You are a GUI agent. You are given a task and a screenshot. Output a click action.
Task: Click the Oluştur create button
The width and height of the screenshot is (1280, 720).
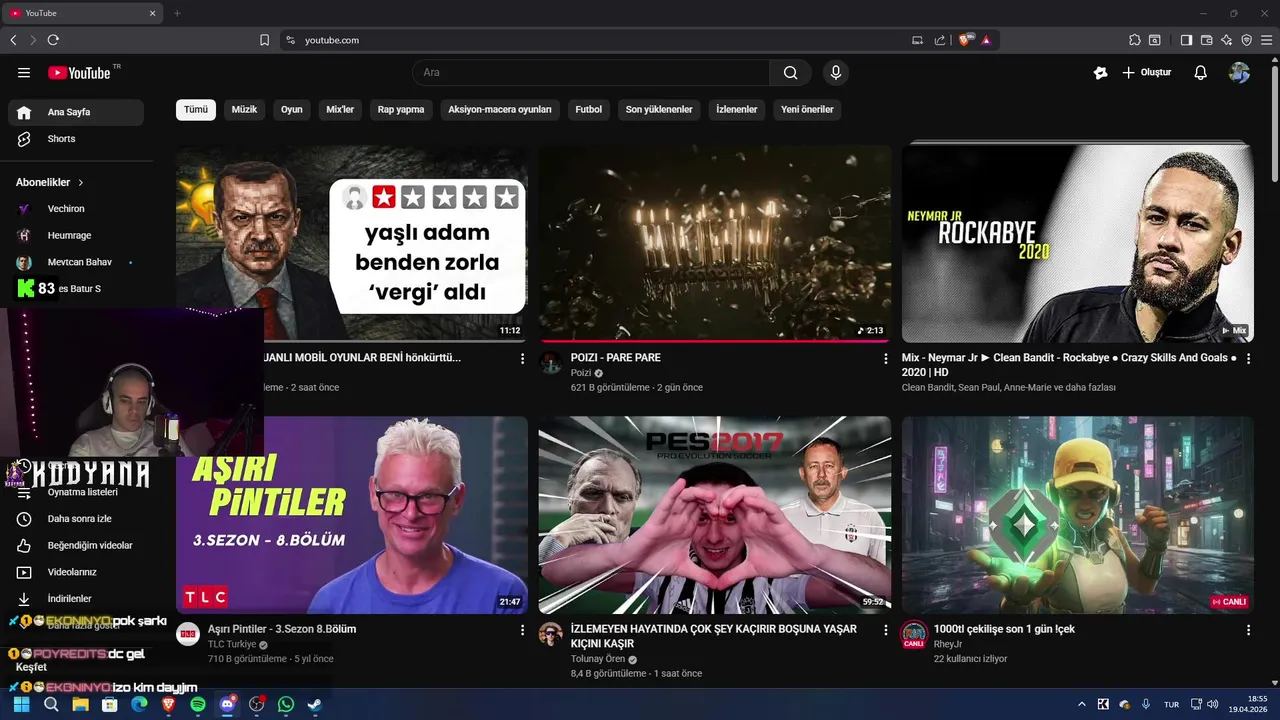tap(1146, 73)
